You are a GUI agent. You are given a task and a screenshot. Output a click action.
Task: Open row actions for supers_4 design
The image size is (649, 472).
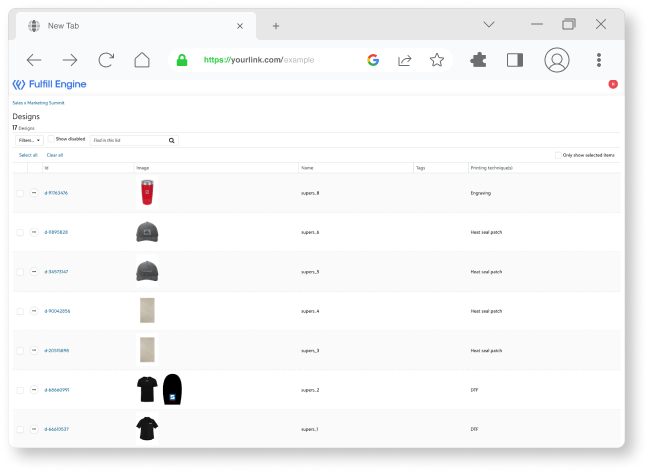(34, 311)
